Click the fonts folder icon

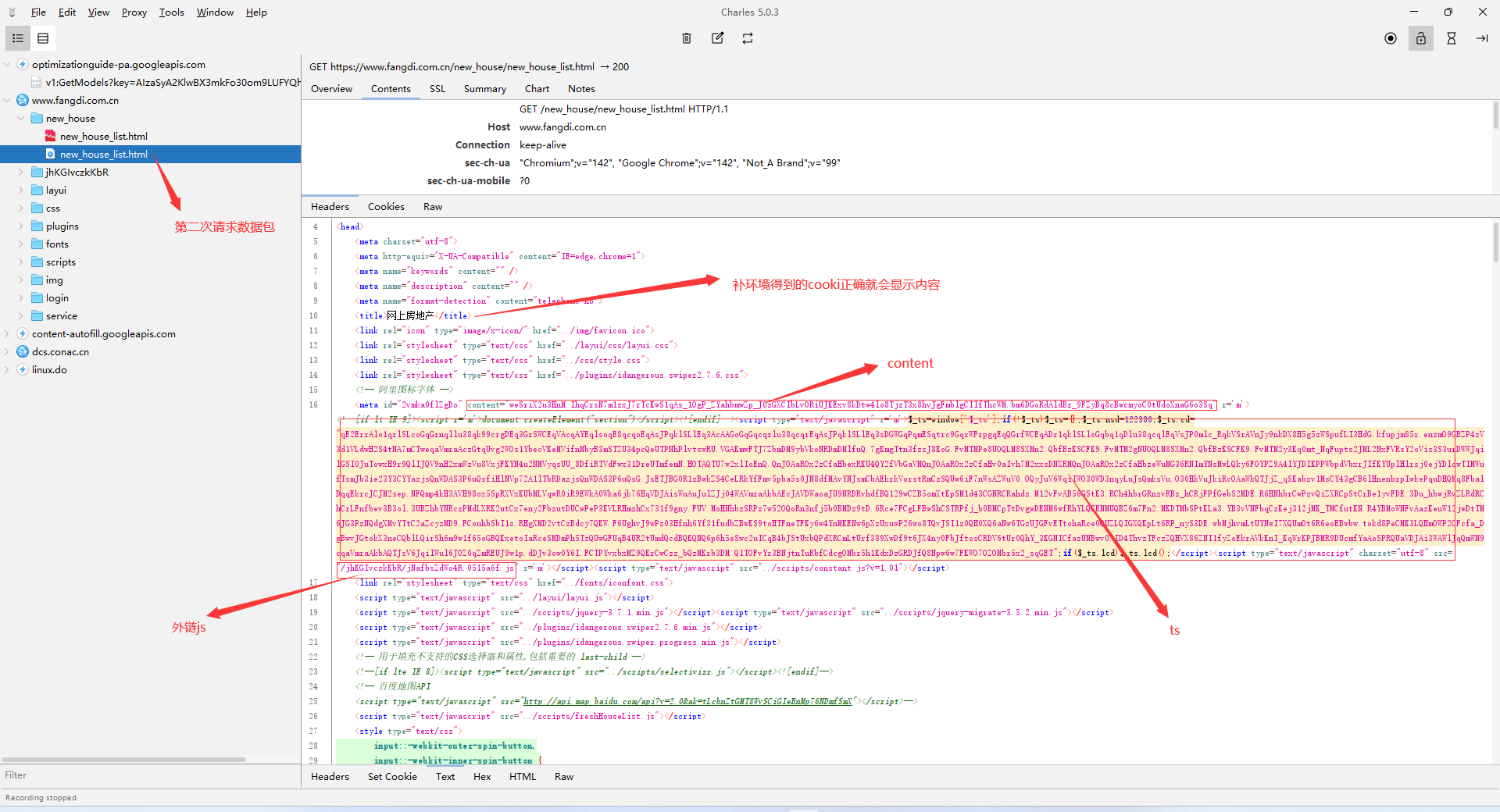[37, 244]
